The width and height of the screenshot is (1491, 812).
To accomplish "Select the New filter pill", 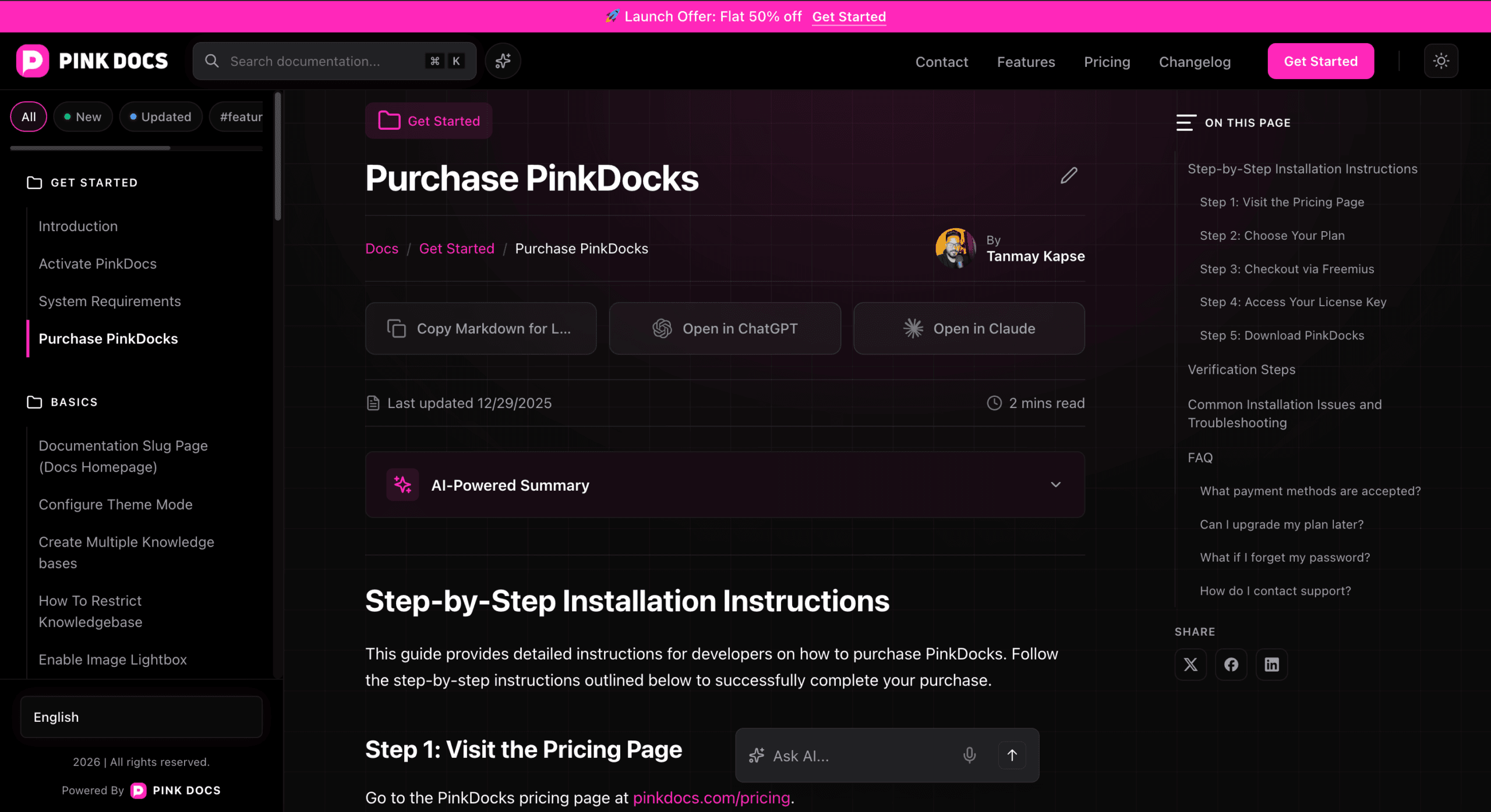I will pyautogui.click(x=83, y=116).
